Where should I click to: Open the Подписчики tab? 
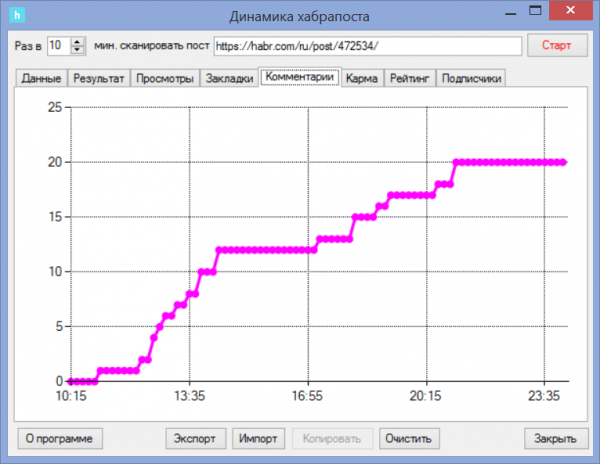point(472,79)
